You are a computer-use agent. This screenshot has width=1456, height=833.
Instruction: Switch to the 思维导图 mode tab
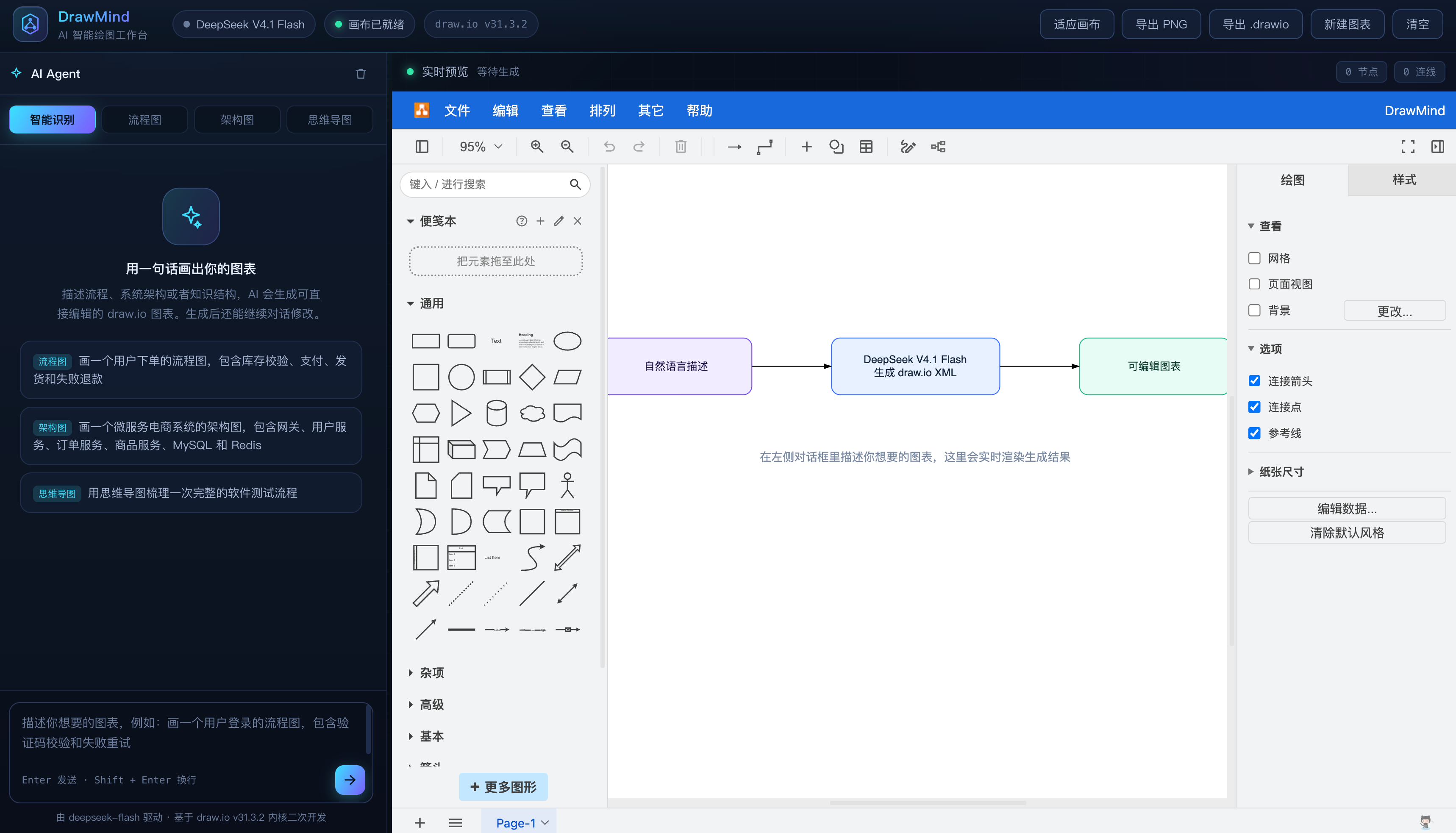click(330, 119)
